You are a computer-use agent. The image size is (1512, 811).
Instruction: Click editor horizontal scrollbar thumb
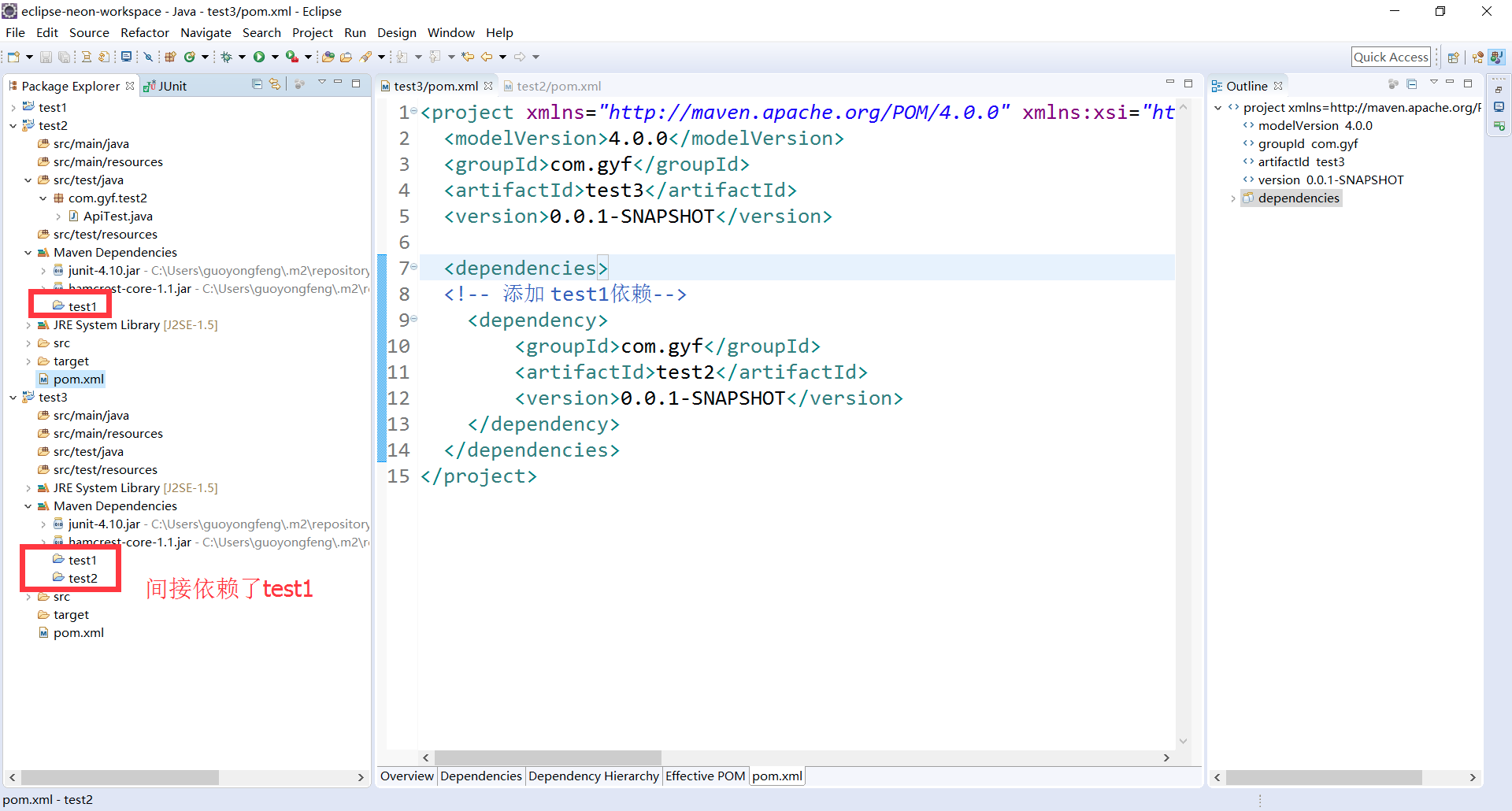pyautogui.click(x=547, y=757)
